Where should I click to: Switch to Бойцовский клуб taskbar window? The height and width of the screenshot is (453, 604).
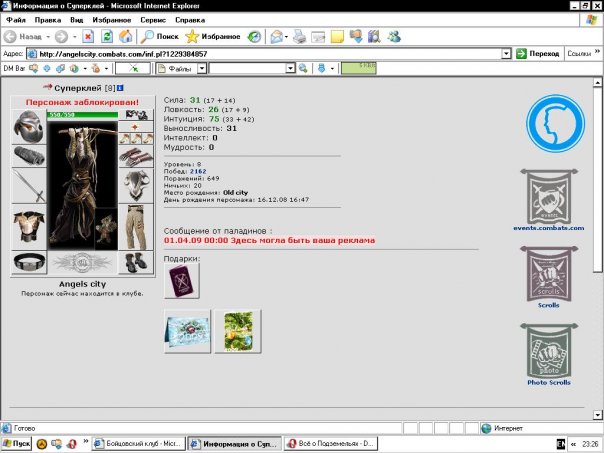pos(139,443)
